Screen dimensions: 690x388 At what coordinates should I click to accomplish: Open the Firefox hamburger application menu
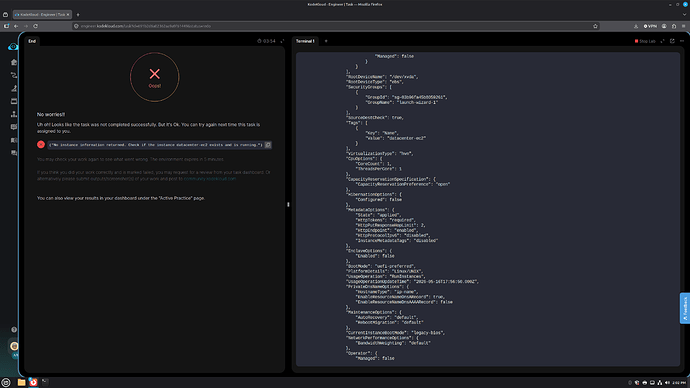[x=683, y=26]
